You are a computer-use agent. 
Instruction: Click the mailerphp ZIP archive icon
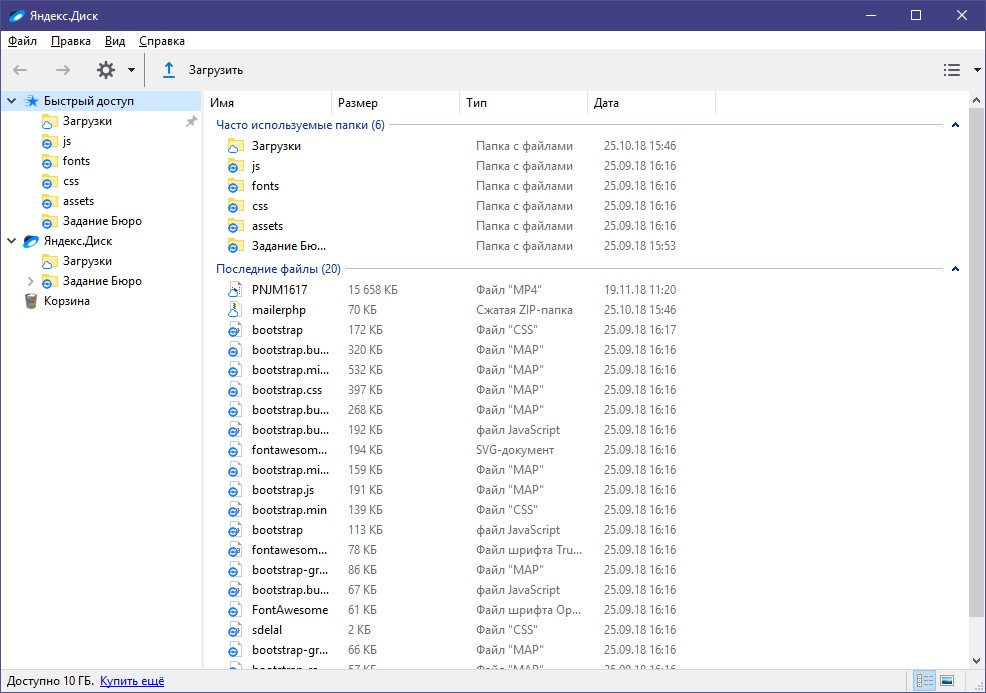[235, 310]
